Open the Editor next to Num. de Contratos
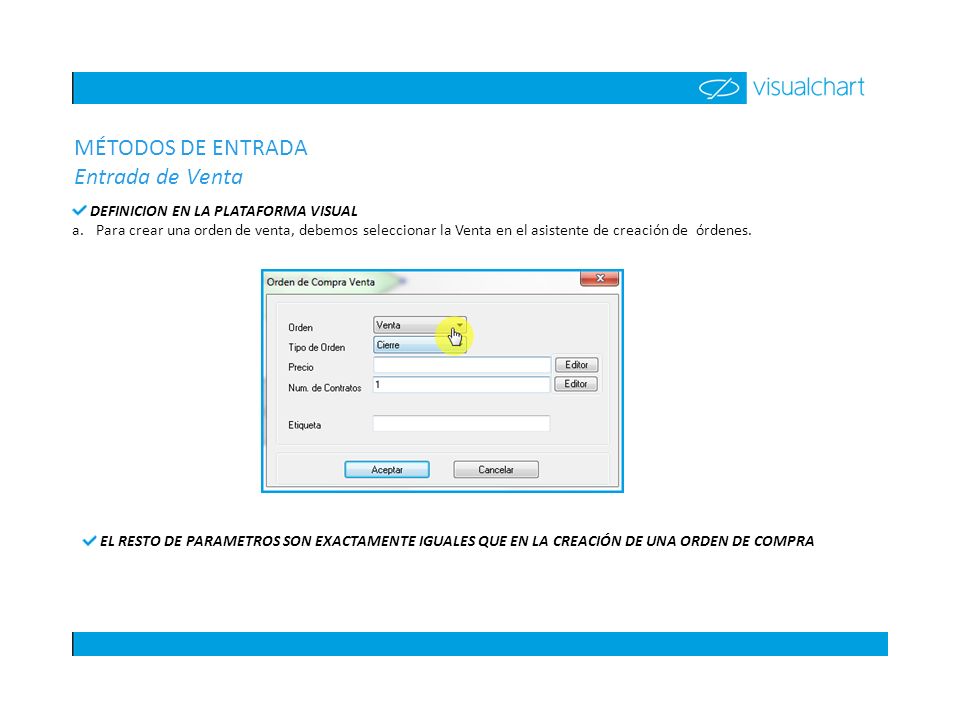Screen dimensions: 960x720 pyautogui.click(x=576, y=384)
